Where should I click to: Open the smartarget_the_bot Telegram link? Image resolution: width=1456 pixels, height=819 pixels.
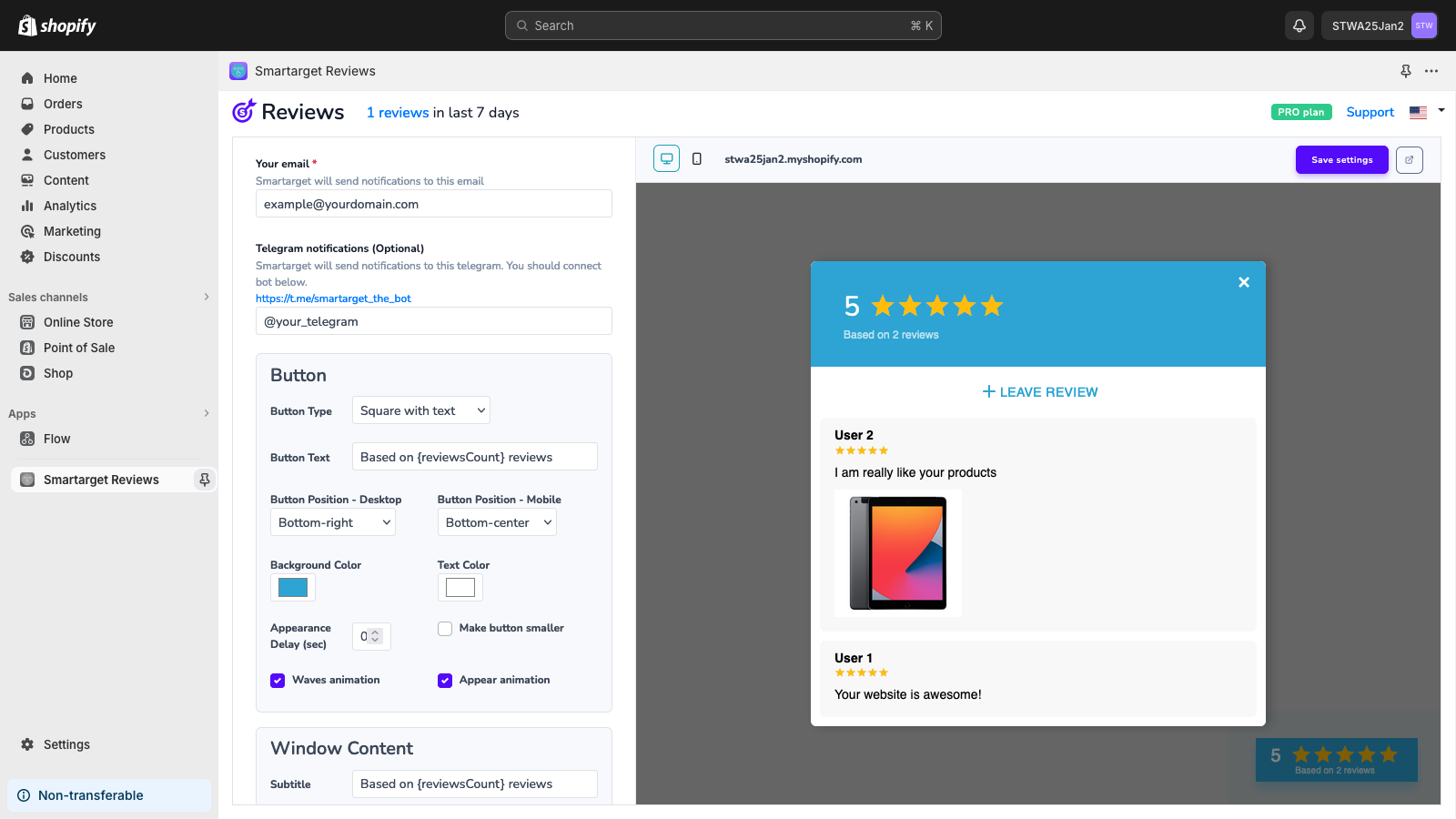point(333,298)
